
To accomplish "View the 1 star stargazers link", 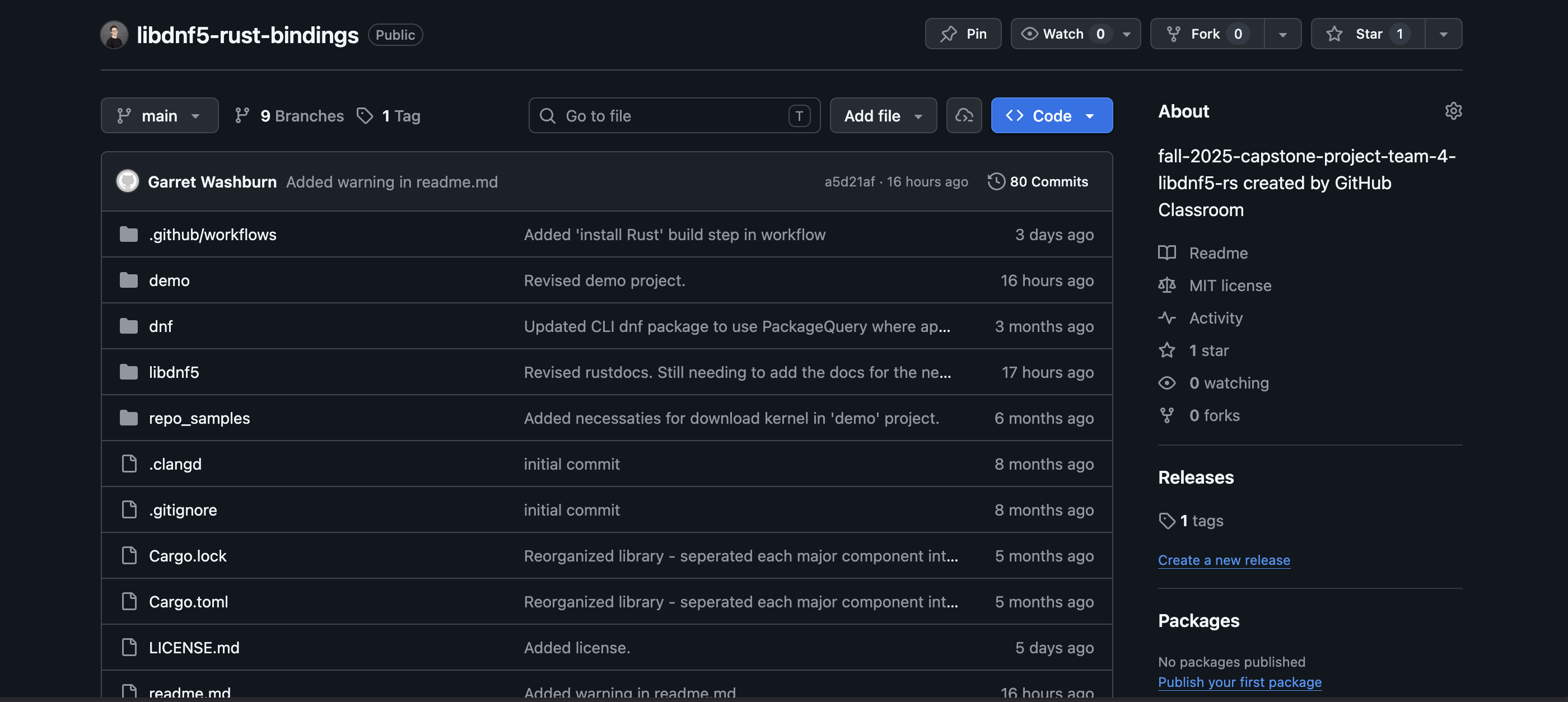I will [x=1194, y=350].
